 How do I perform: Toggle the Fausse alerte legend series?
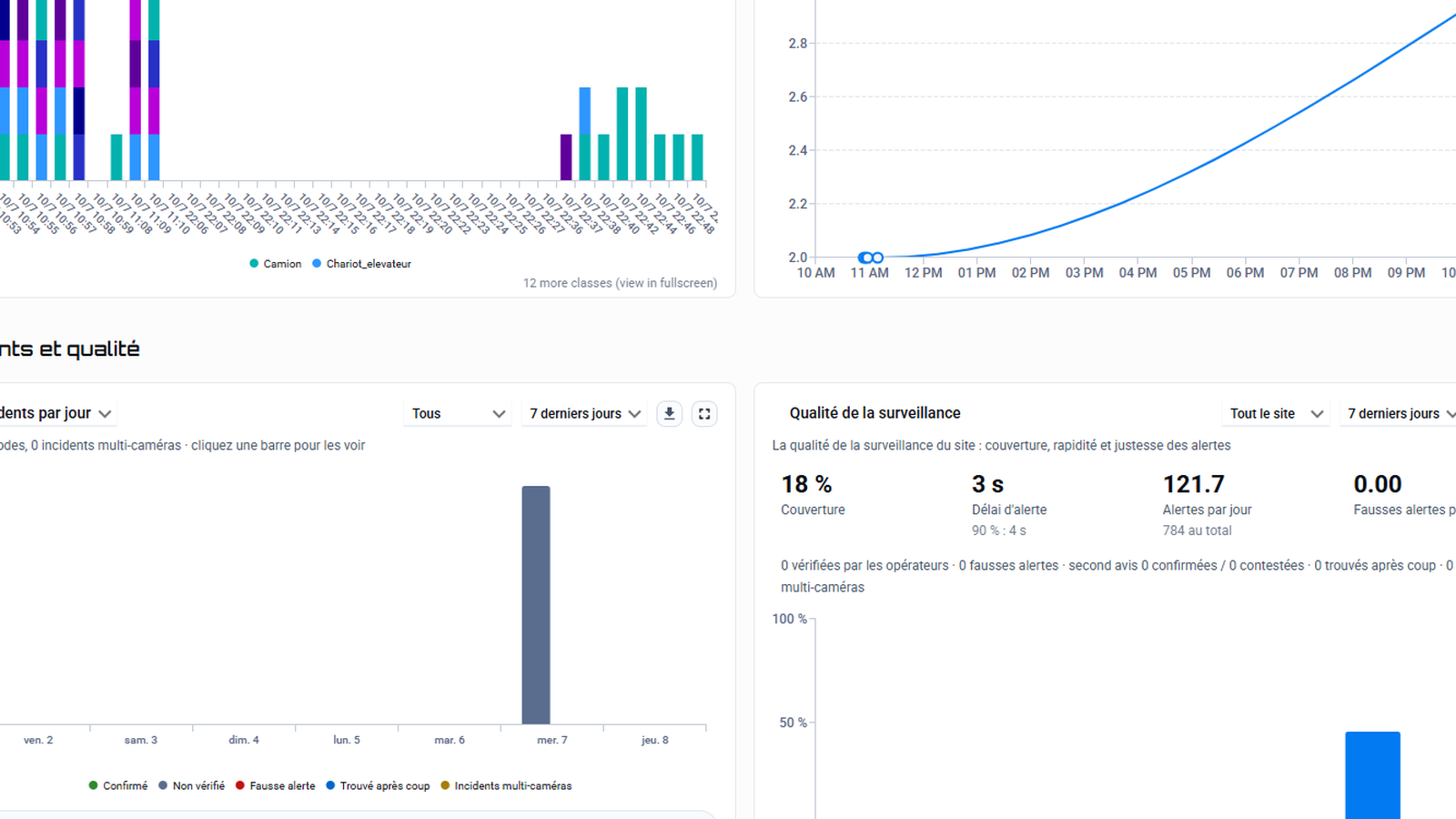pyautogui.click(x=275, y=785)
